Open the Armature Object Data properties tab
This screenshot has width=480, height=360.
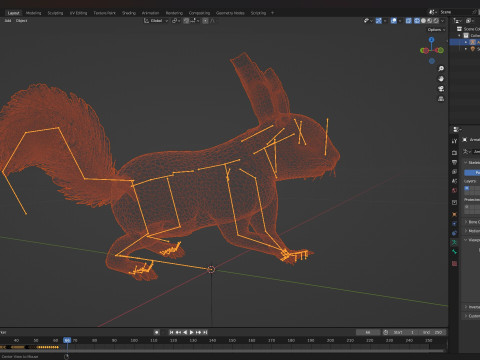[x=454, y=242]
